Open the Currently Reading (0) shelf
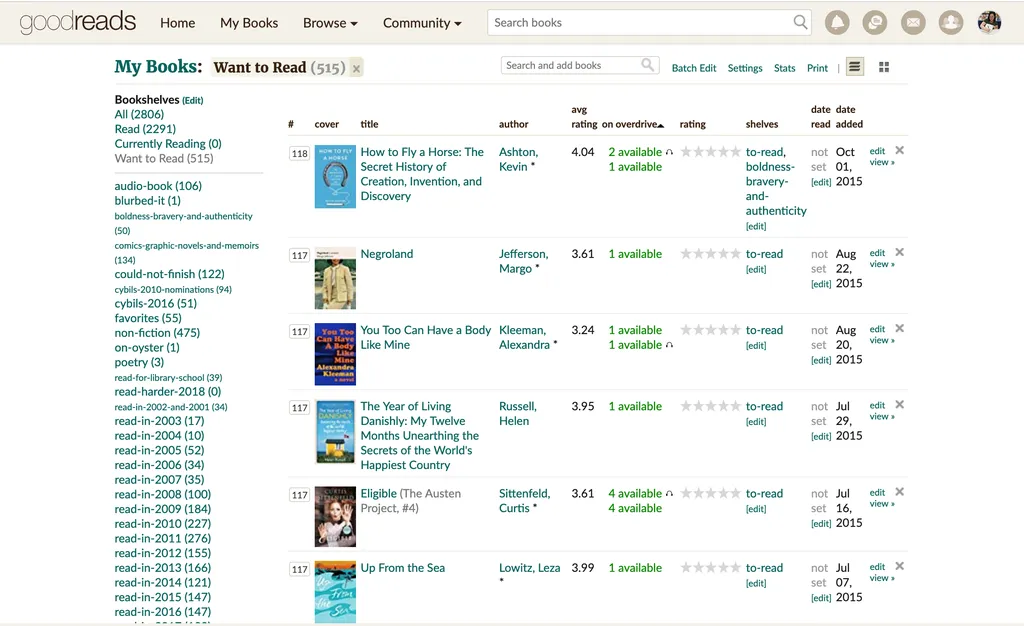Screen dimensions: 1024x626 [168, 144]
